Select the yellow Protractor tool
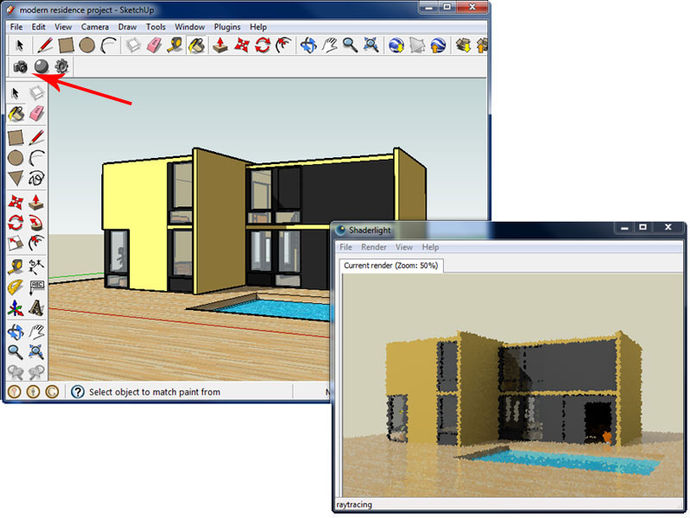This screenshot has height=518, width=690. coord(16,287)
